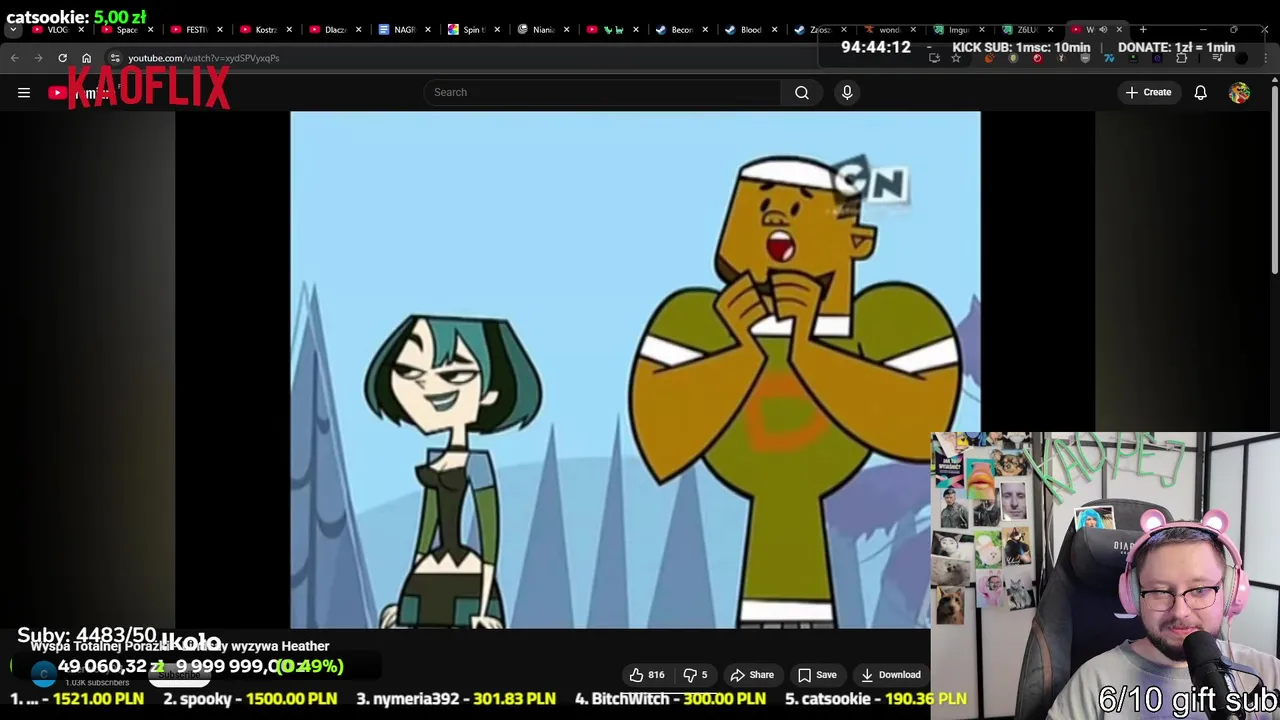Switch to the Space tab
This screenshot has width=1280, height=720.
coord(127,30)
